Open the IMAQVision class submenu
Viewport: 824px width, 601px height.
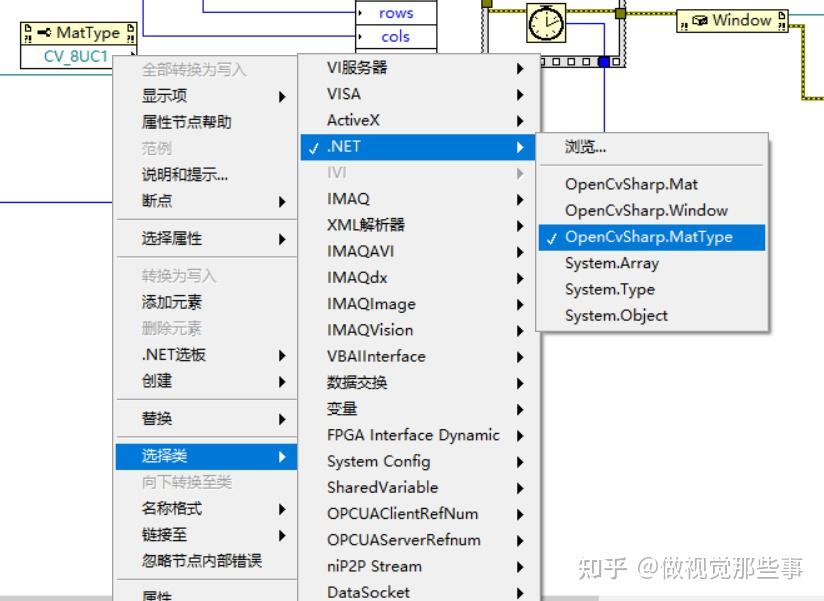[x=419, y=330]
